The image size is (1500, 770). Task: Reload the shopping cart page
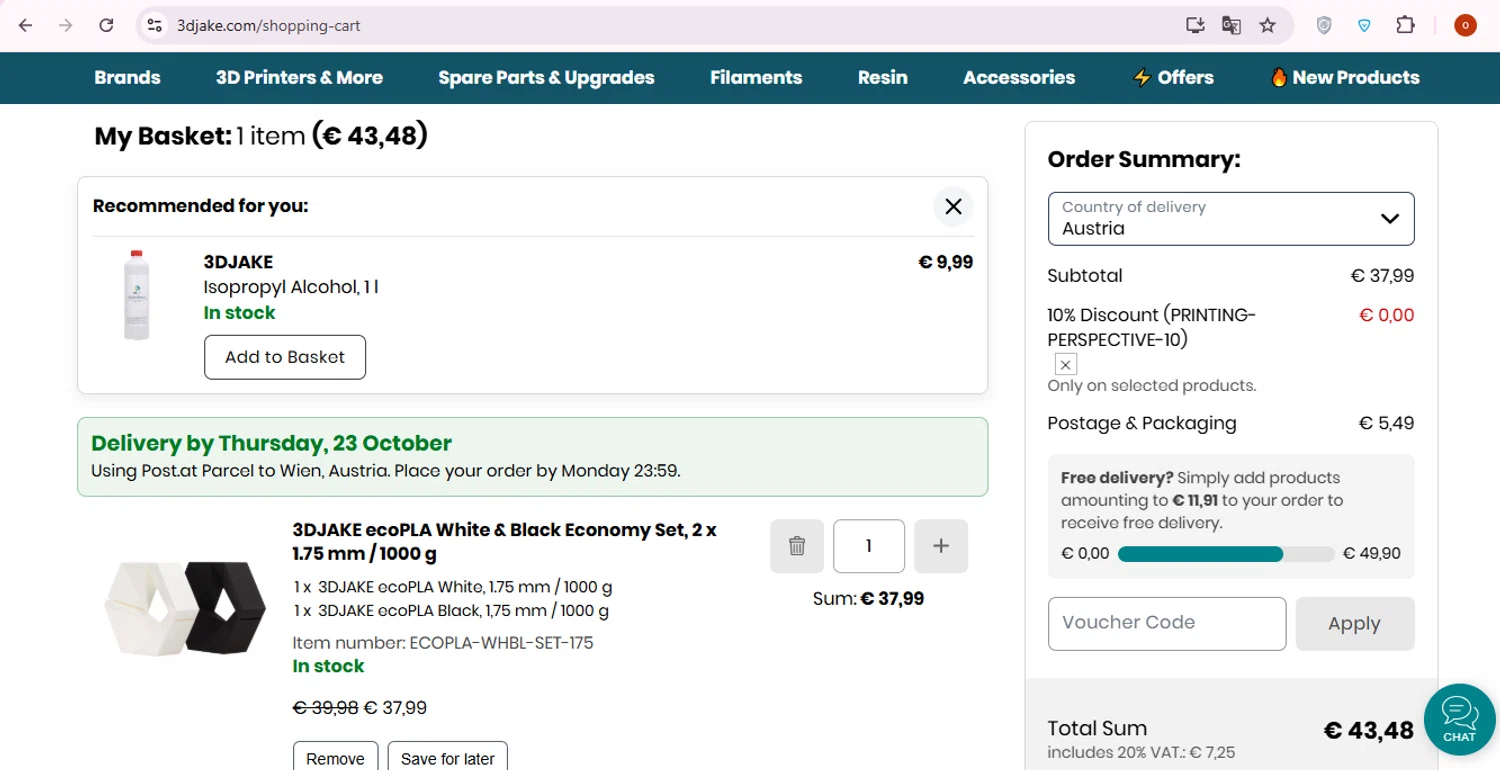click(x=106, y=25)
